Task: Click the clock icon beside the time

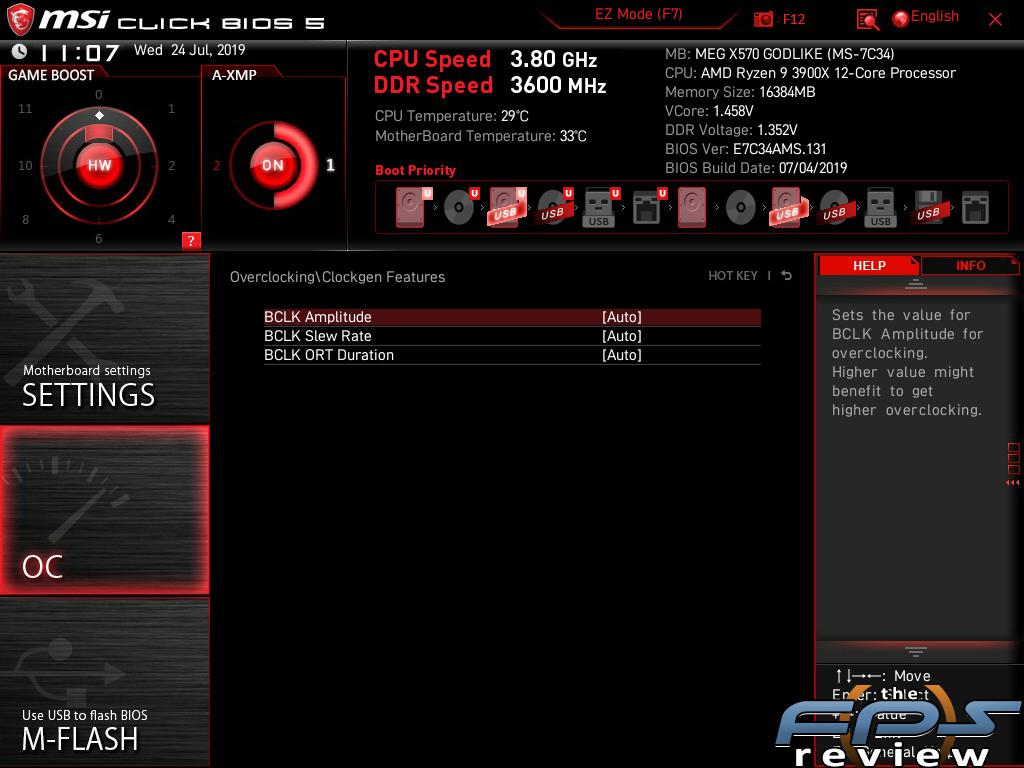Action: click(20, 51)
